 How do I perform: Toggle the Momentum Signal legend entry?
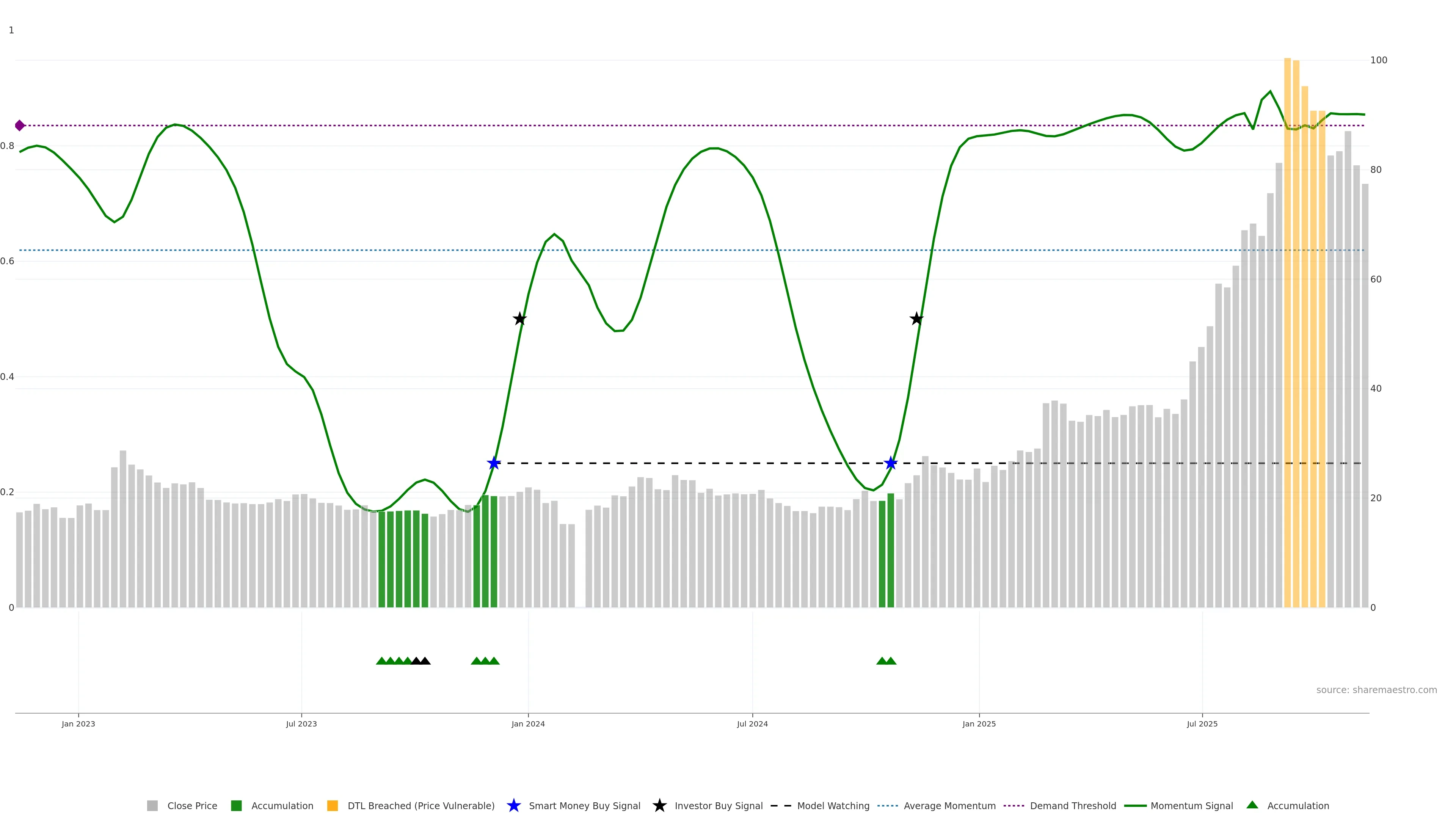(1191, 805)
